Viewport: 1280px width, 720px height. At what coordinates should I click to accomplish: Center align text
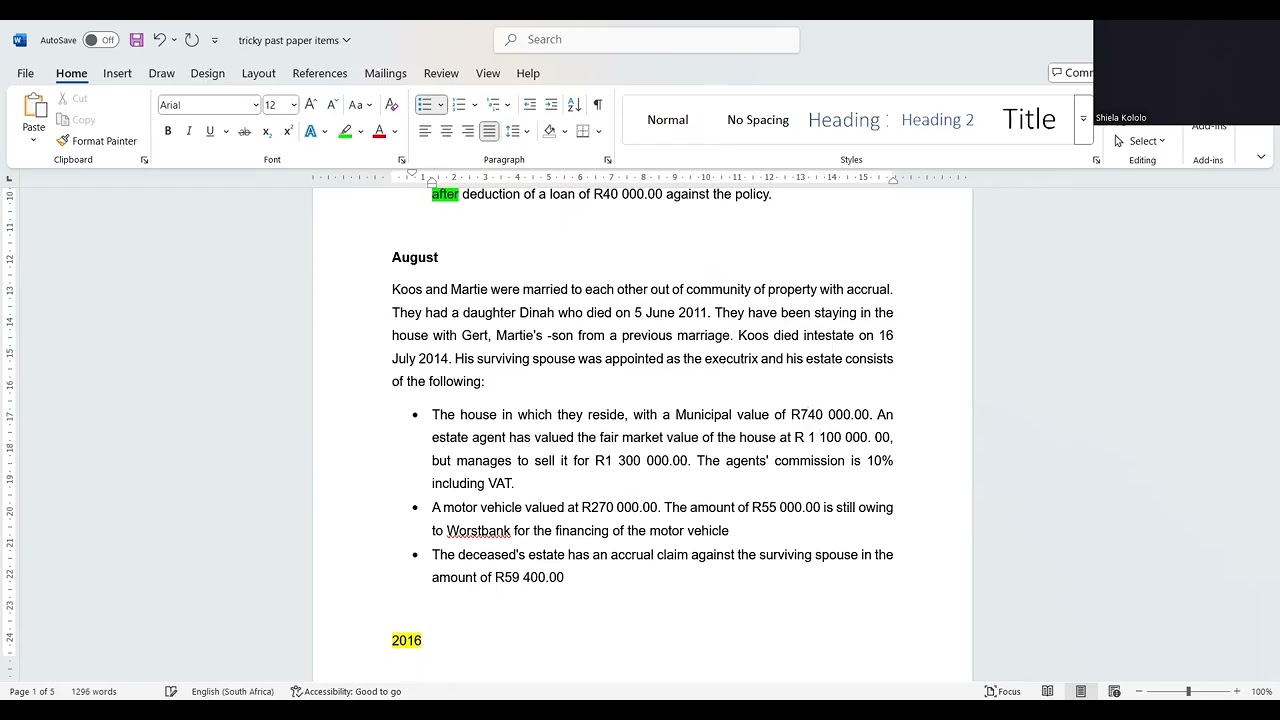(x=446, y=131)
